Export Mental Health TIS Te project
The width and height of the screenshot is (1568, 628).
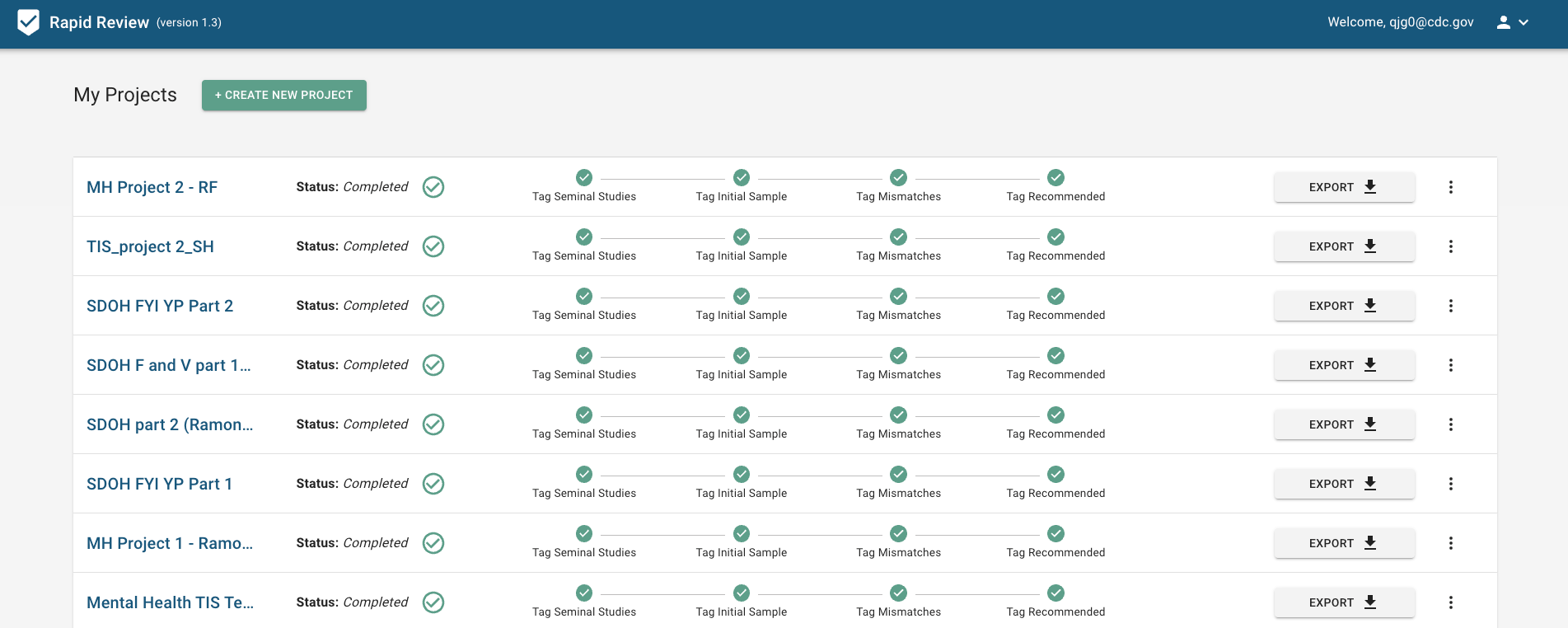(1344, 602)
